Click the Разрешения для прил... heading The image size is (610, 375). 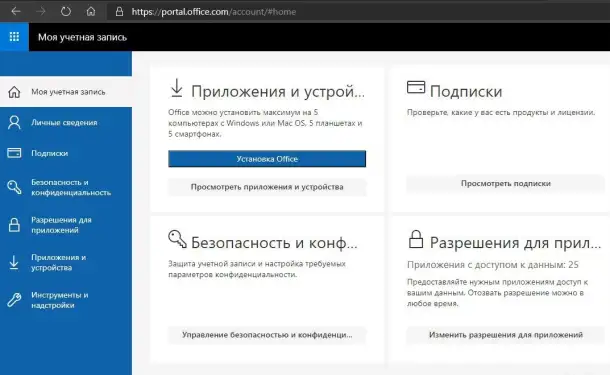click(515, 243)
